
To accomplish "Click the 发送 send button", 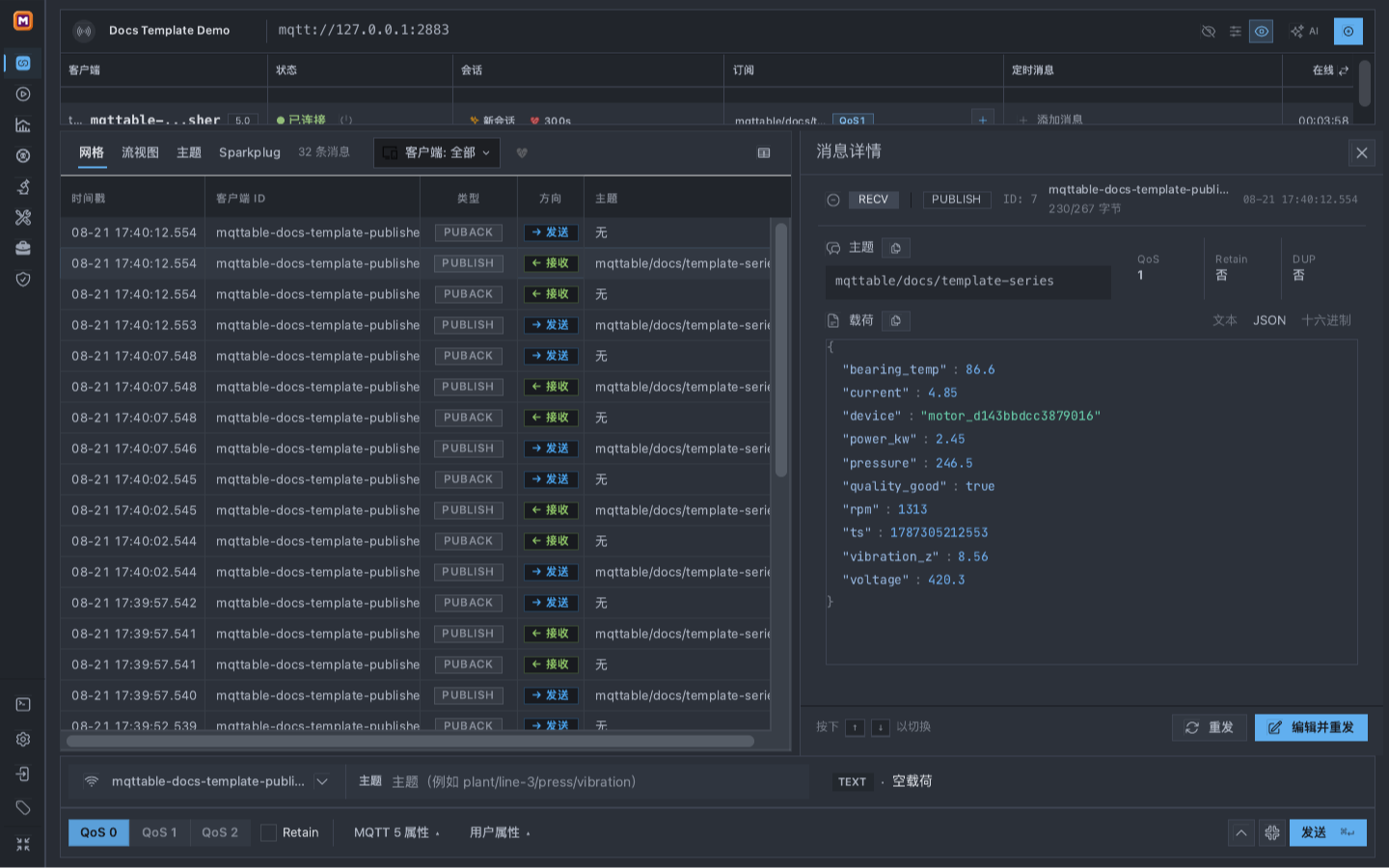I will [1328, 832].
